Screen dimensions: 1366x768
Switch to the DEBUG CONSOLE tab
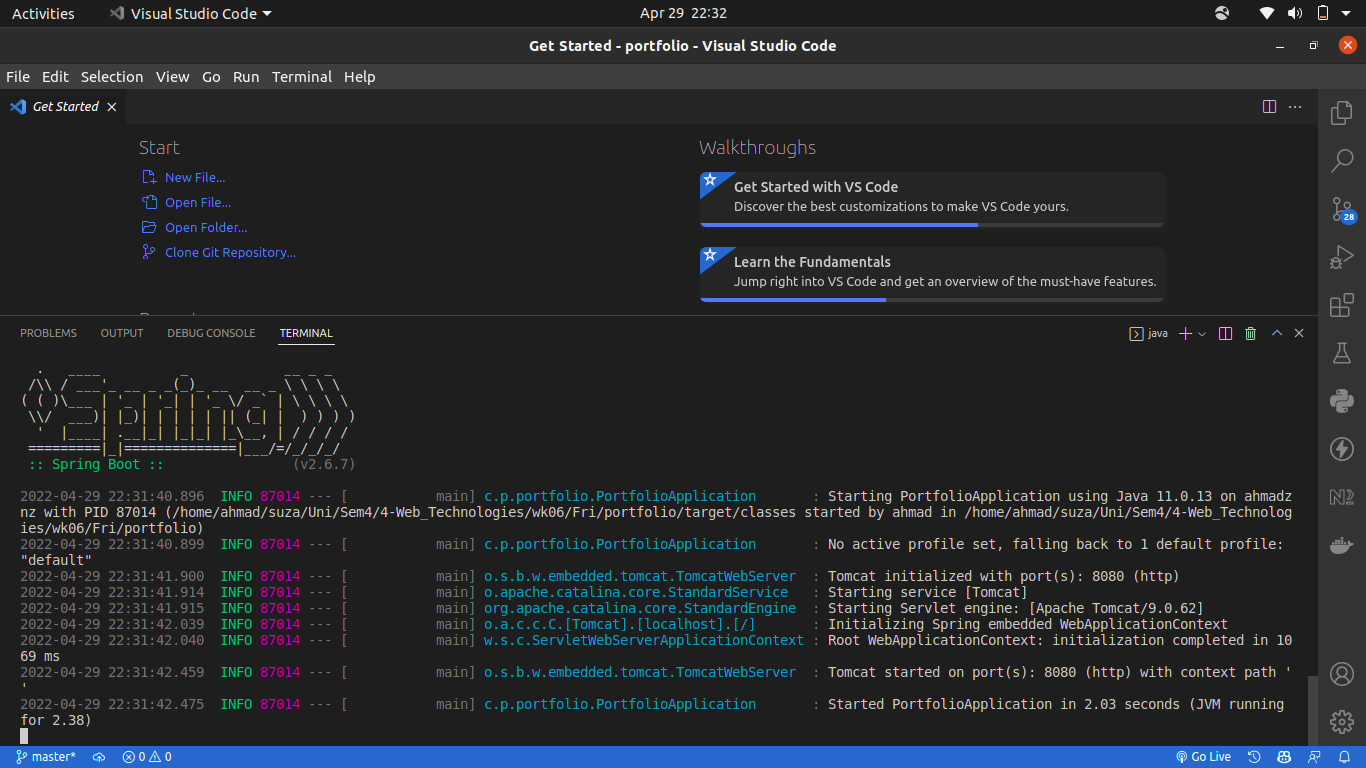point(211,333)
